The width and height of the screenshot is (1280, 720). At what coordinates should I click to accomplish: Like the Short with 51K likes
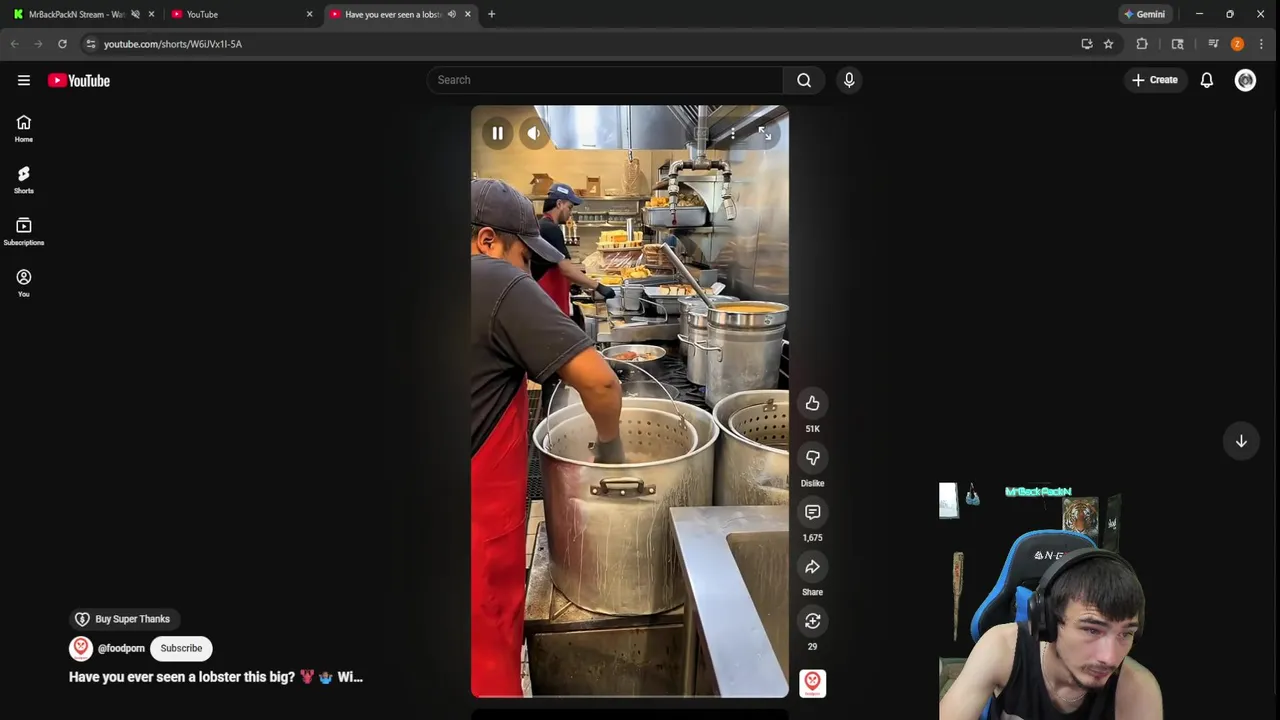coord(812,403)
